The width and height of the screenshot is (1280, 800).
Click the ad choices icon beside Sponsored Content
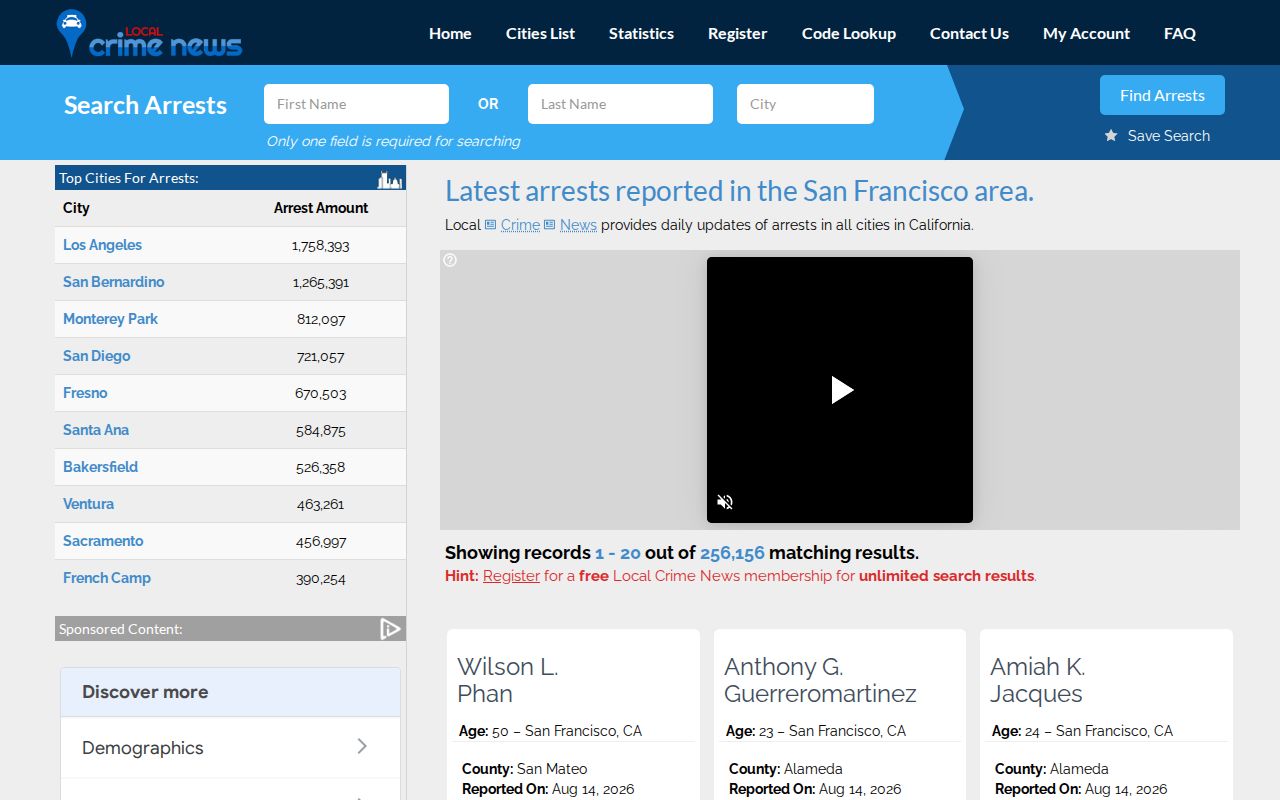click(390, 629)
